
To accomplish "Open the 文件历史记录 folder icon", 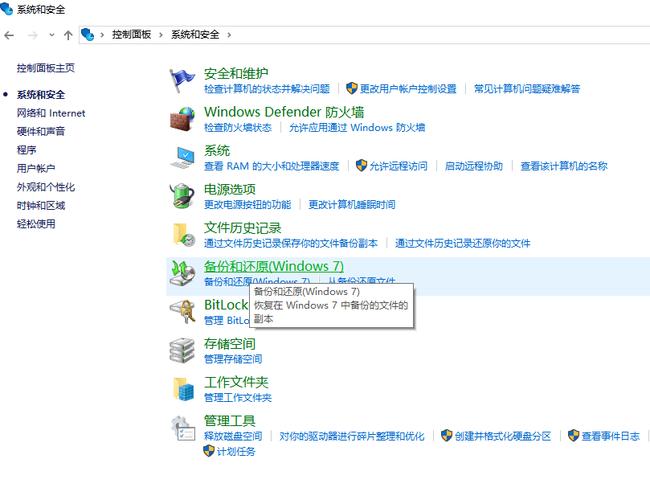I will (x=182, y=234).
